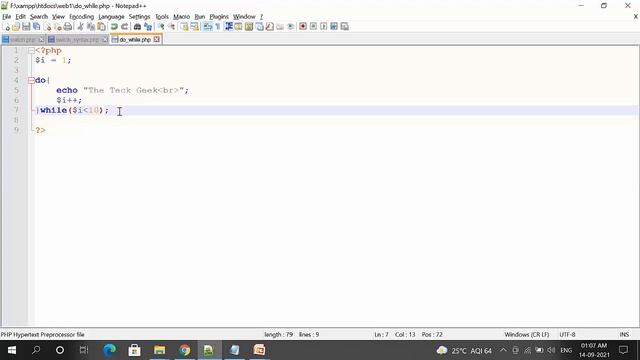Image resolution: width=640 pixels, height=360 pixels.
Task: Collapse the <?php fold marker on line 1
Action: [31, 51]
